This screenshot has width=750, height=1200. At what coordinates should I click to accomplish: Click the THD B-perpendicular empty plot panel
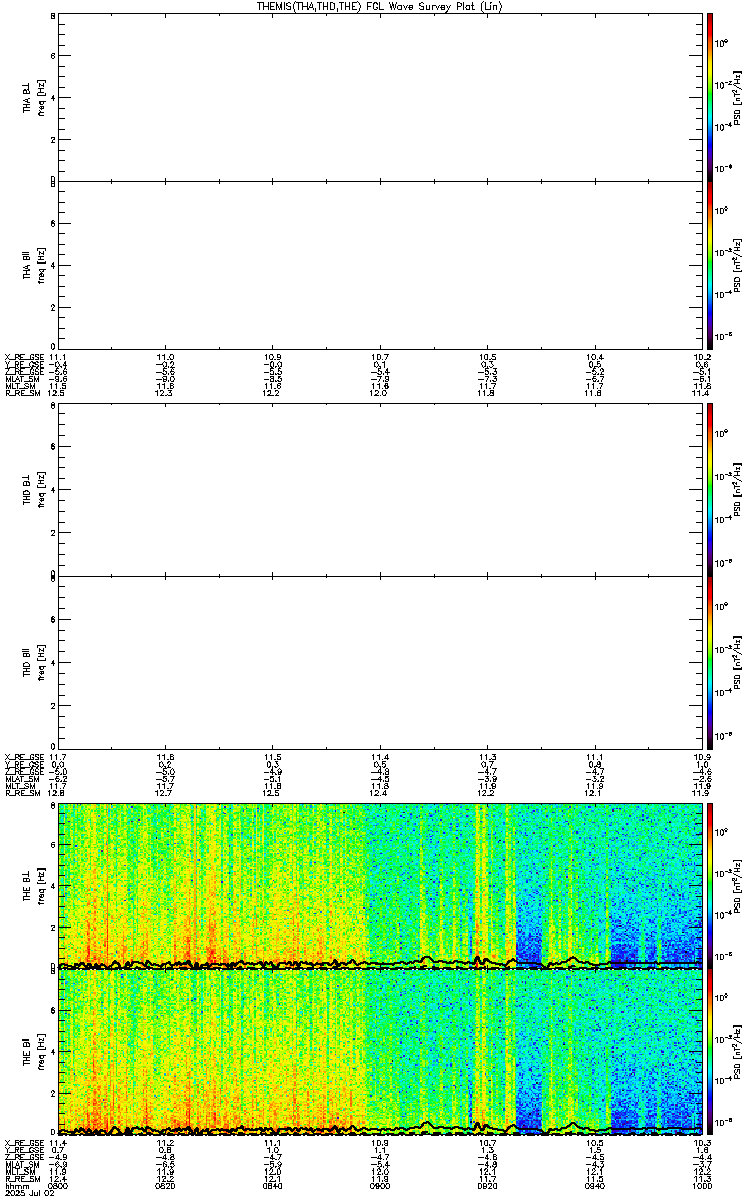click(x=379, y=490)
